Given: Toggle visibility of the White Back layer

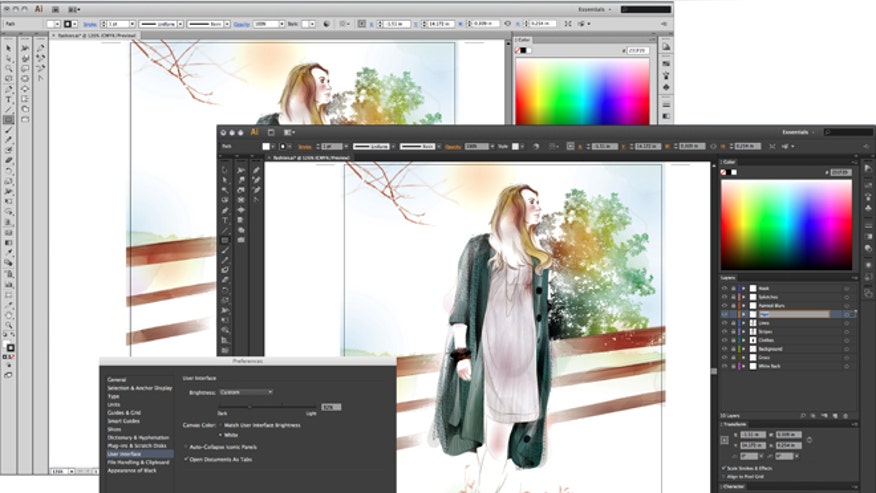Looking at the screenshot, I should tap(725, 366).
